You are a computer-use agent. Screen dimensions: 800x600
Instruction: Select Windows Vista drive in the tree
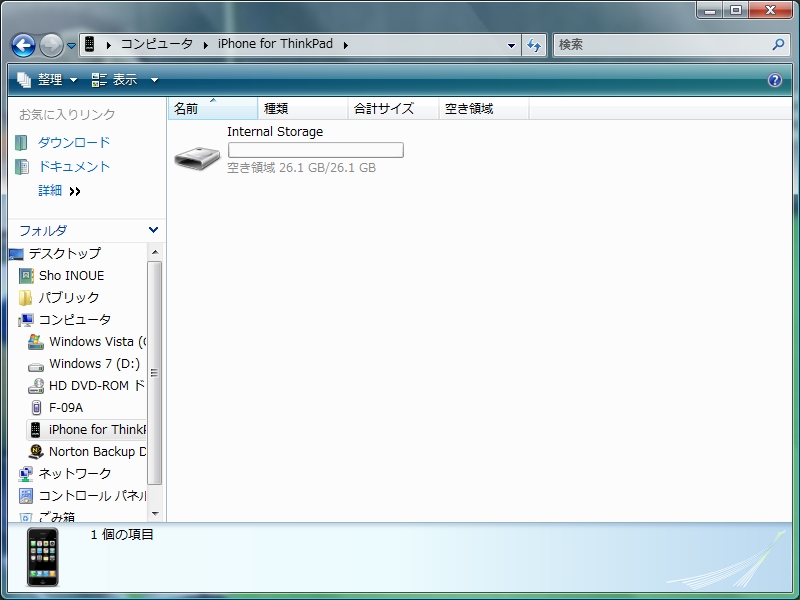point(97,341)
